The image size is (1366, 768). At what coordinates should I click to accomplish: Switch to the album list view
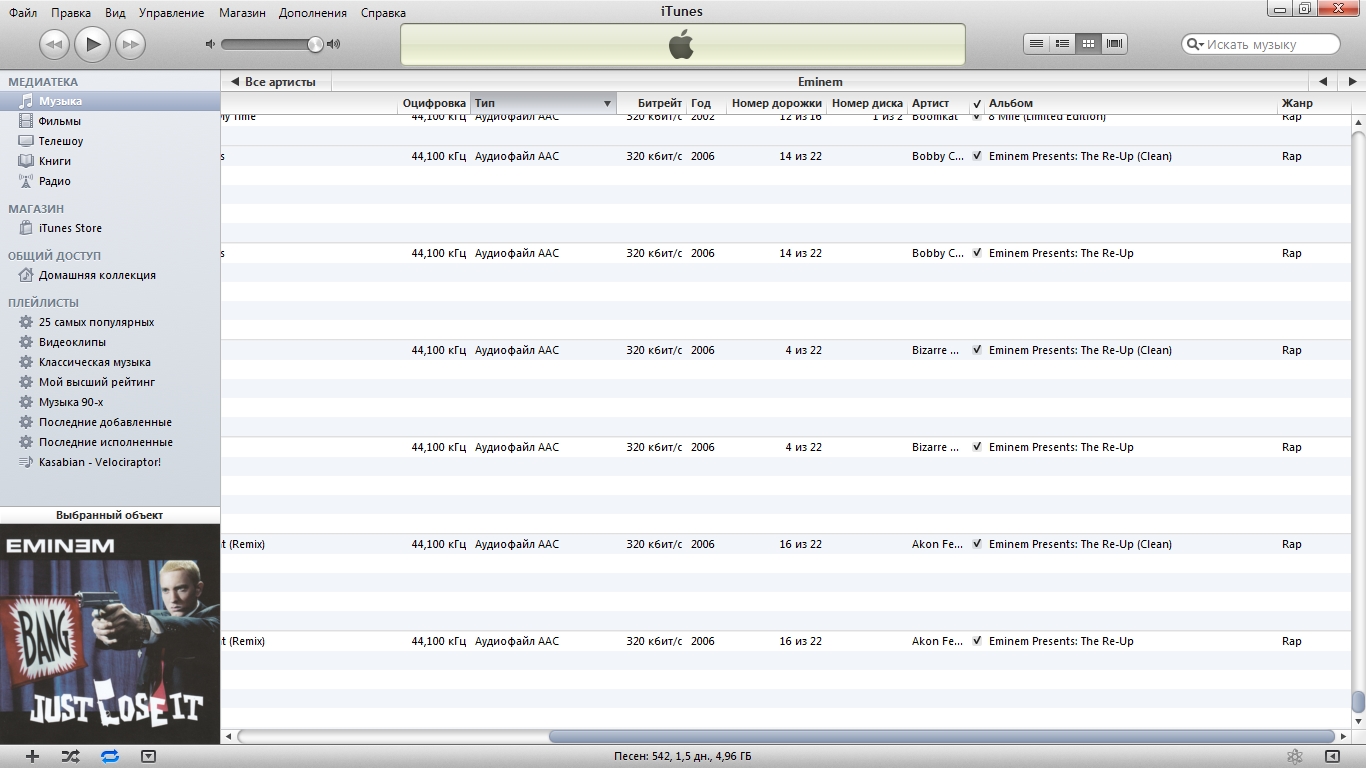[1062, 43]
